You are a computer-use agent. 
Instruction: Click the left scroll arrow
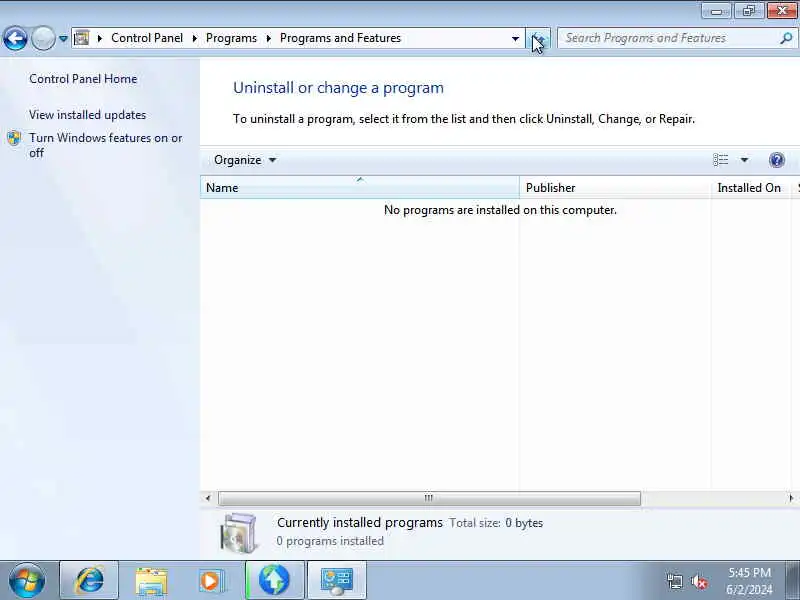208,498
